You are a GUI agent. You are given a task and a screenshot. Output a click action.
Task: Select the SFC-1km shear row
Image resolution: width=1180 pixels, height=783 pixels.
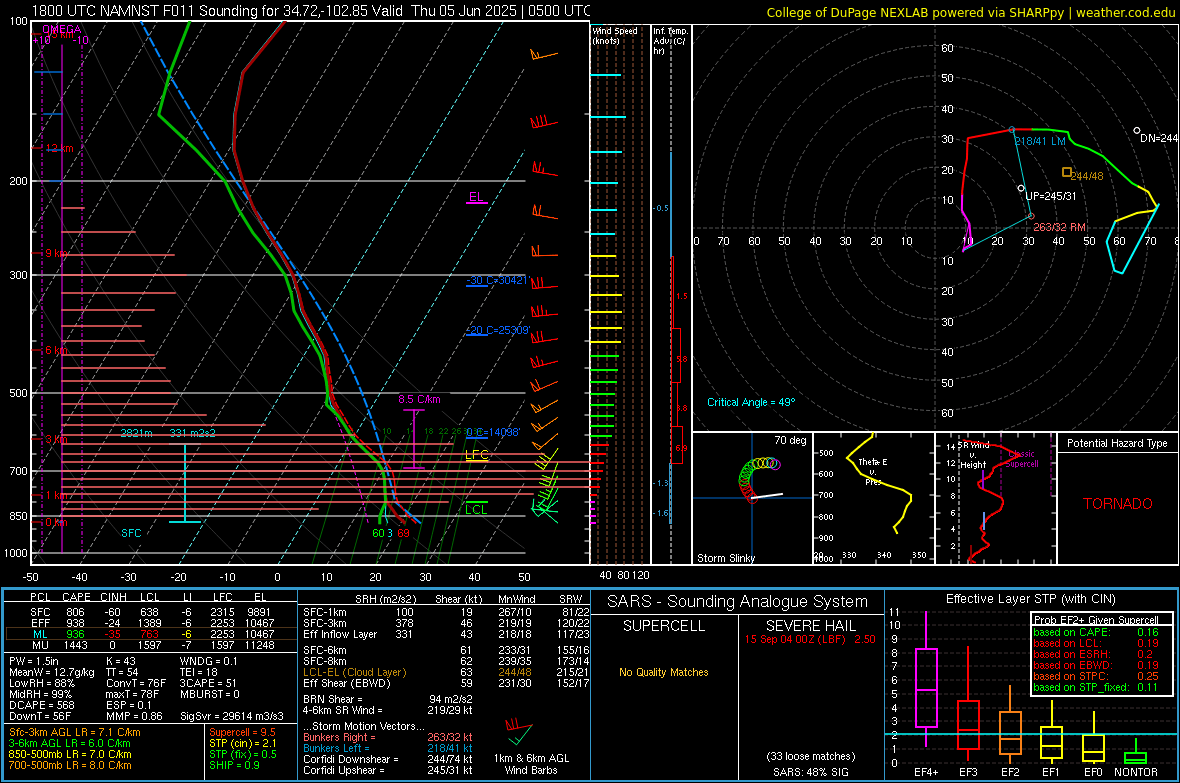pyautogui.click(x=446, y=612)
